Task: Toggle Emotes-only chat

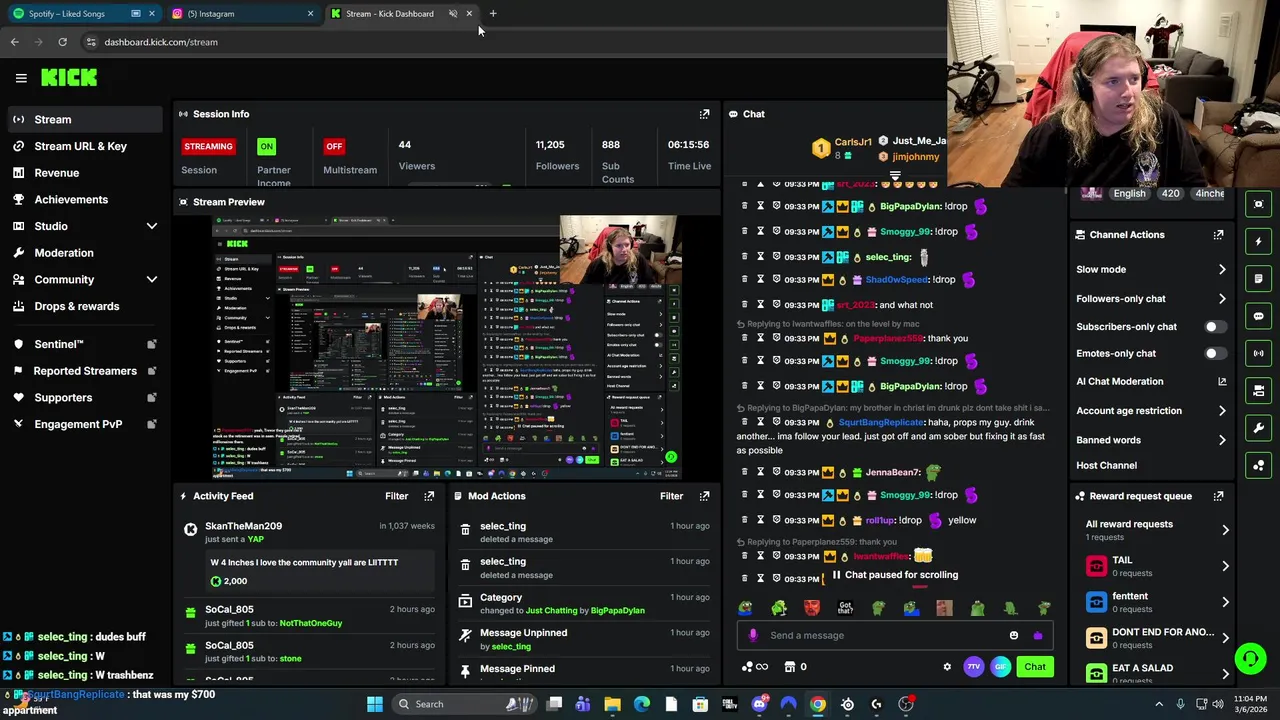Action: [1215, 354]
